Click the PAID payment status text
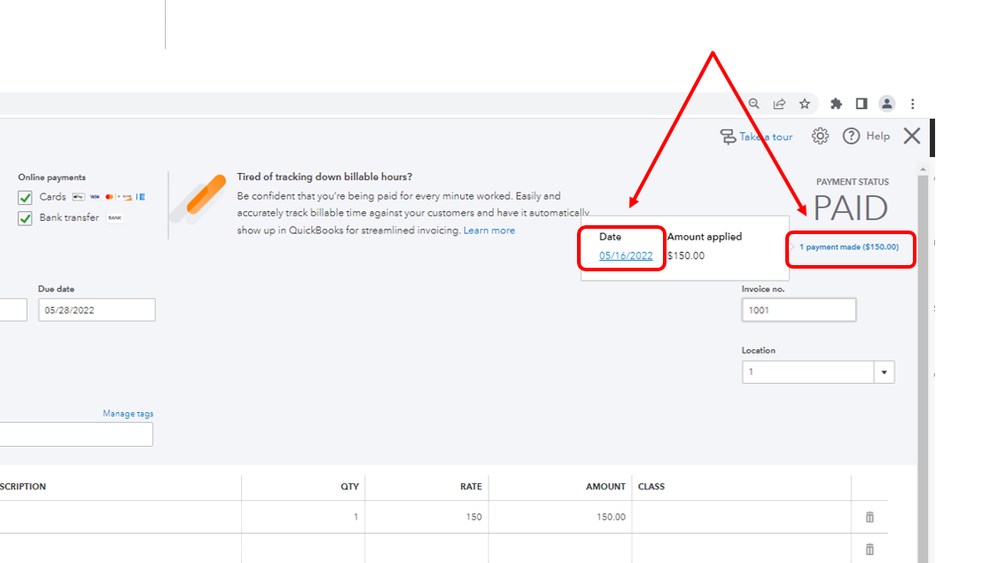 [850, 208]
